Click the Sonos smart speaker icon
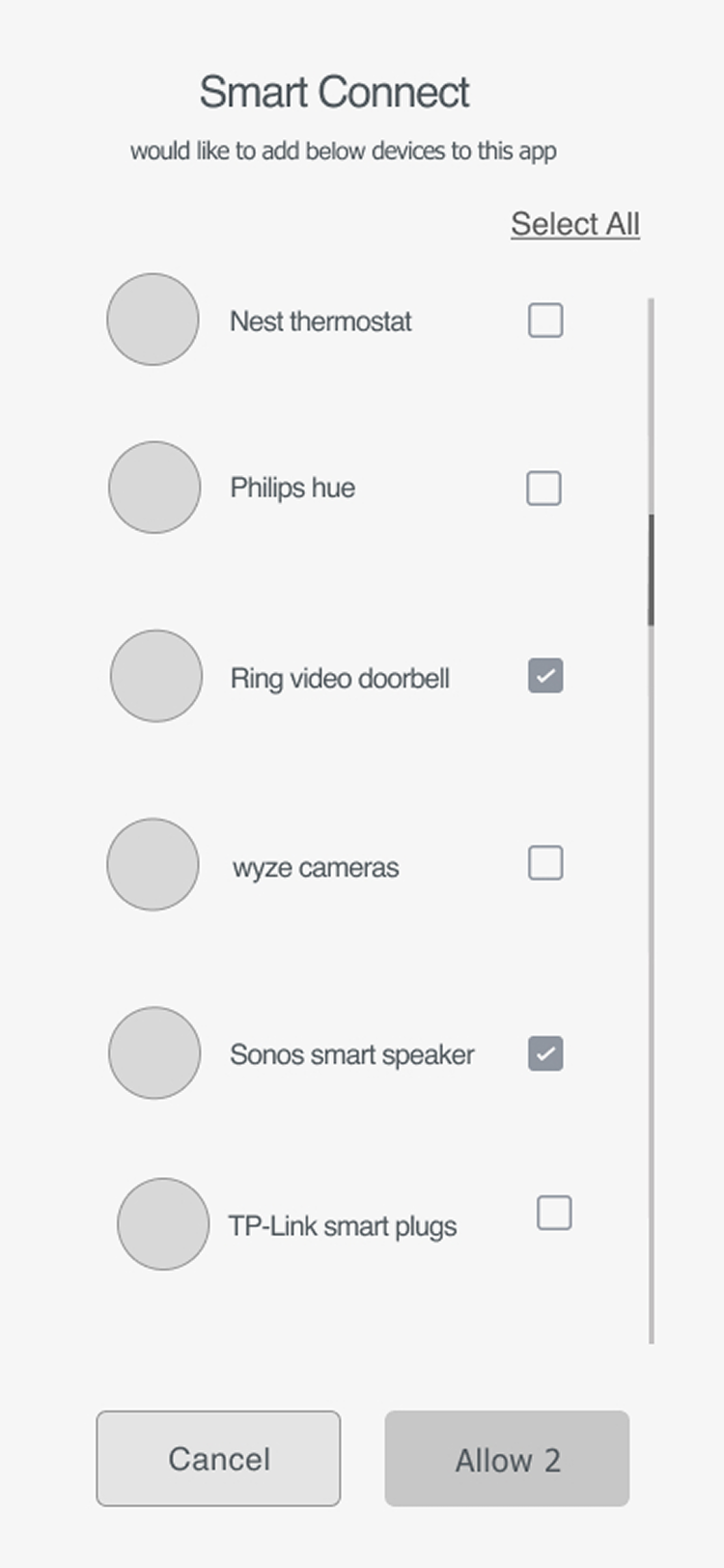This screenshot has height=1568, width=724. (154, 1052)
